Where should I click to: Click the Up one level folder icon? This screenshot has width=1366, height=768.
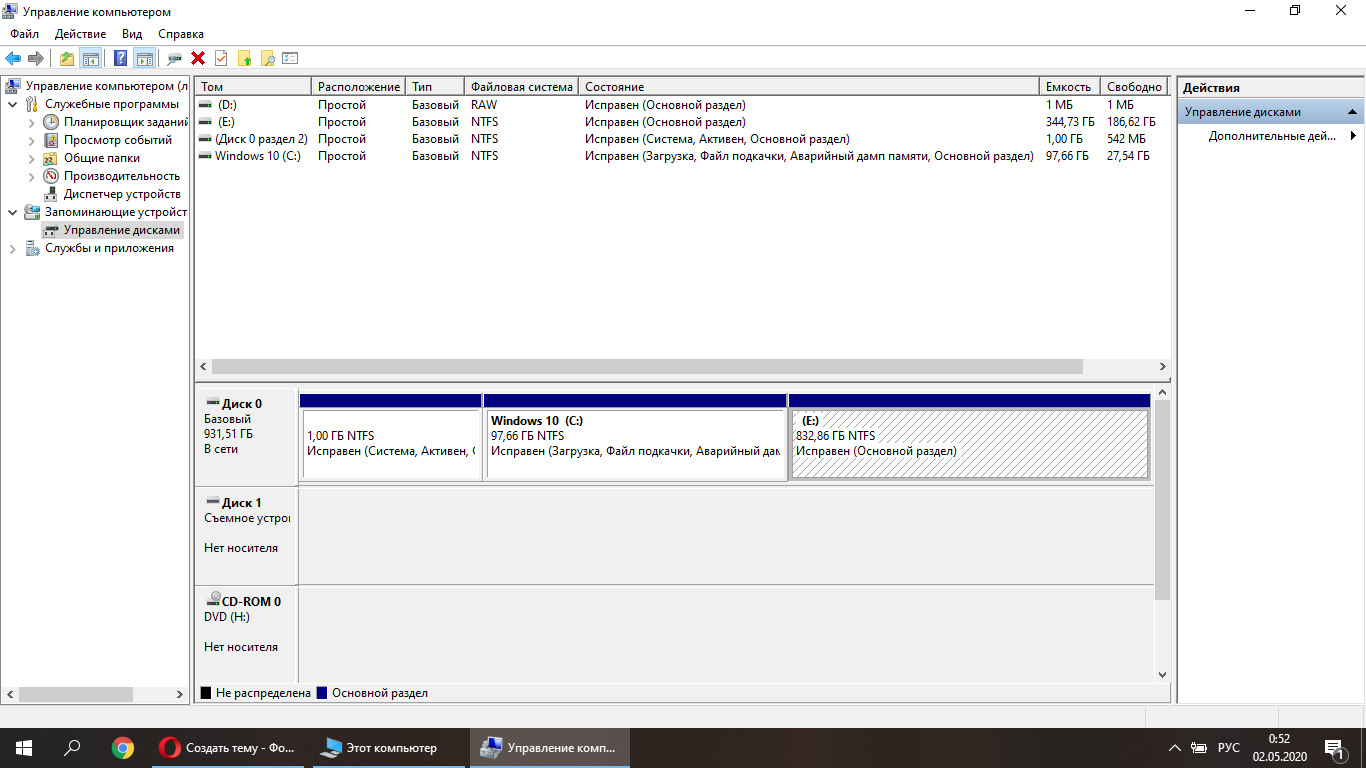point(66,58)
